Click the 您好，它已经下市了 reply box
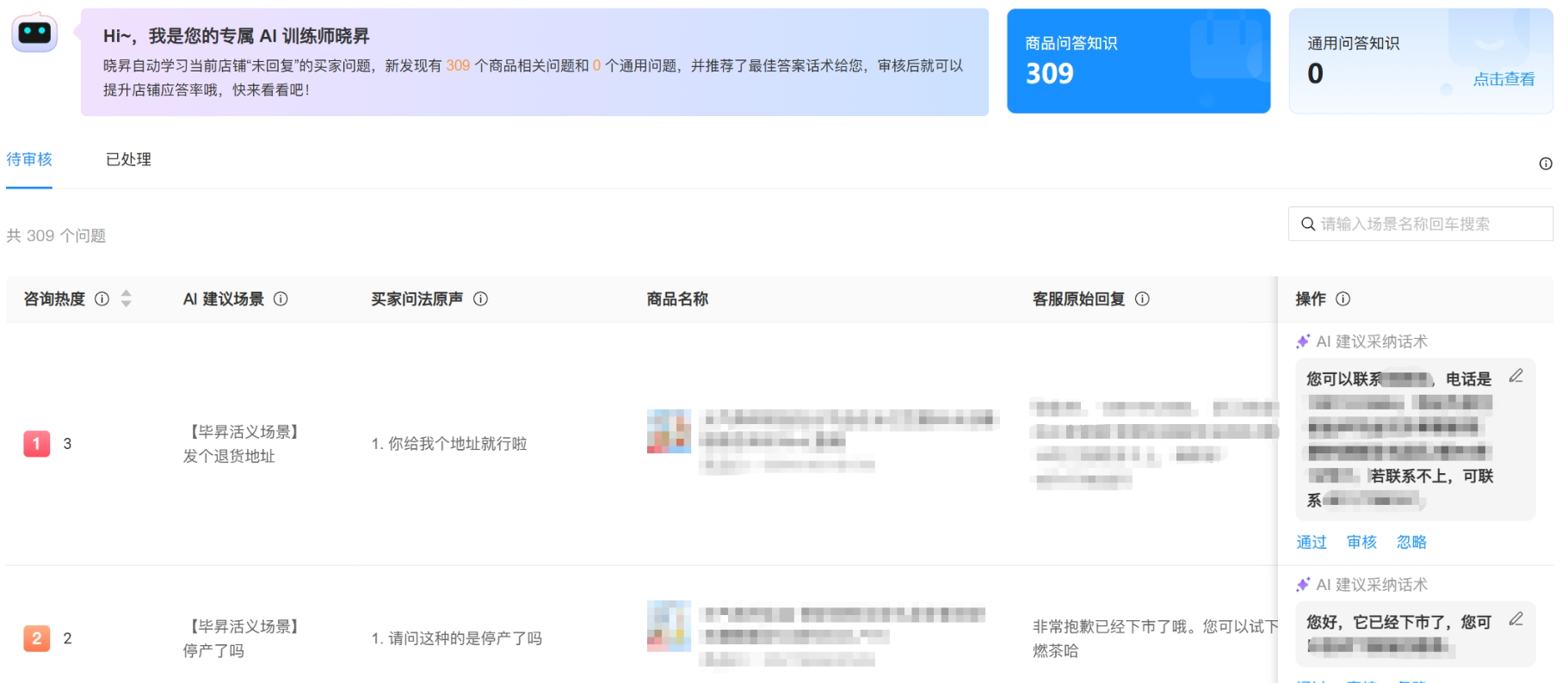Screen dimensions: 1568x683 point(1415,634)
